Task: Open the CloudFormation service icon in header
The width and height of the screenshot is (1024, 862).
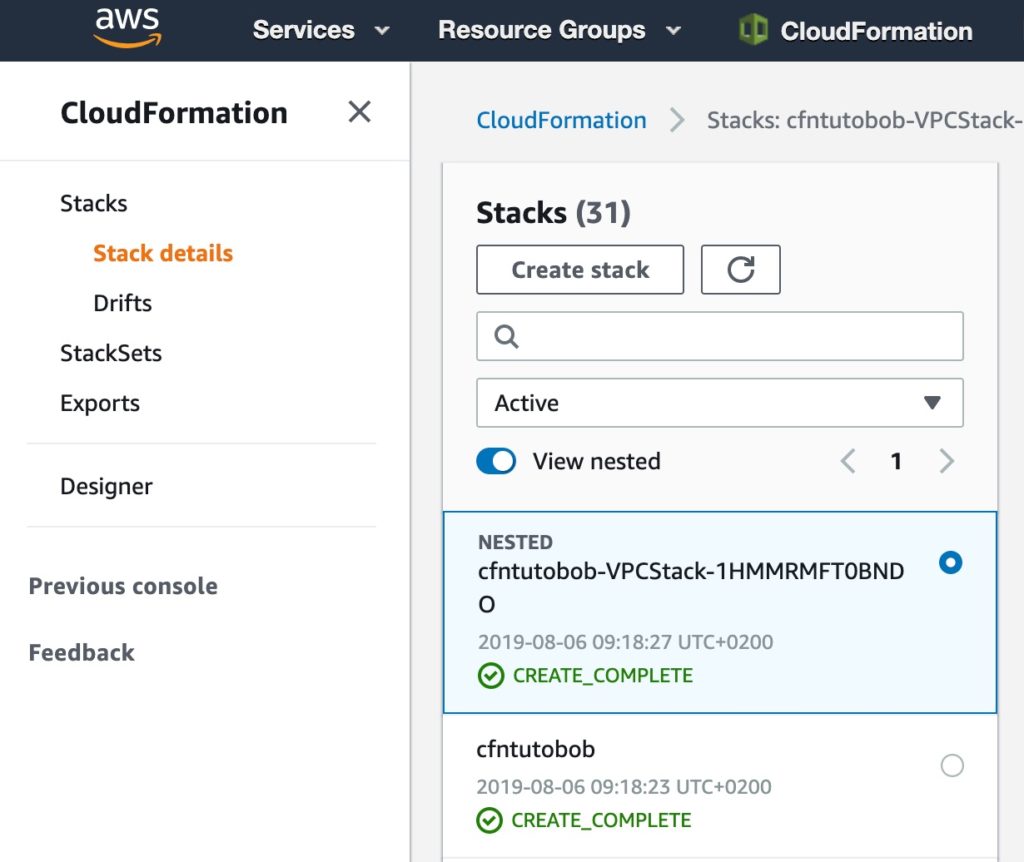Action: tap(753, 30)
